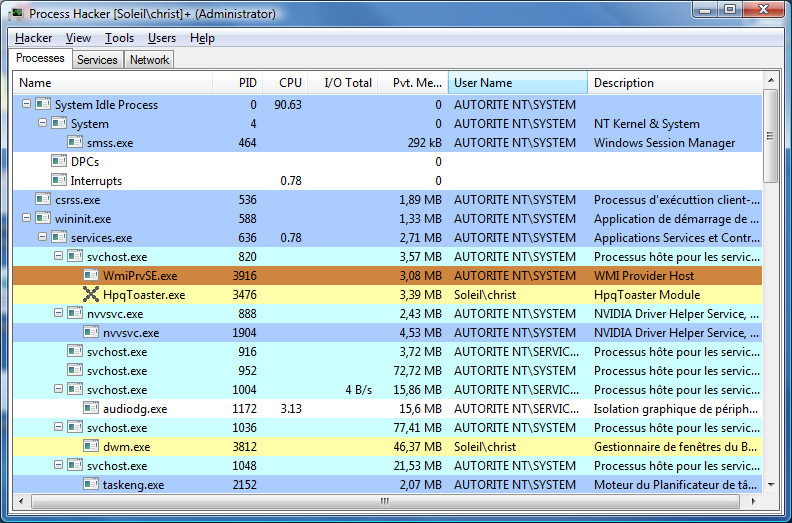The image size is (792, 523).
Task: Collapse the nvvsvc.exe parent node
Action: pos(58,314)
